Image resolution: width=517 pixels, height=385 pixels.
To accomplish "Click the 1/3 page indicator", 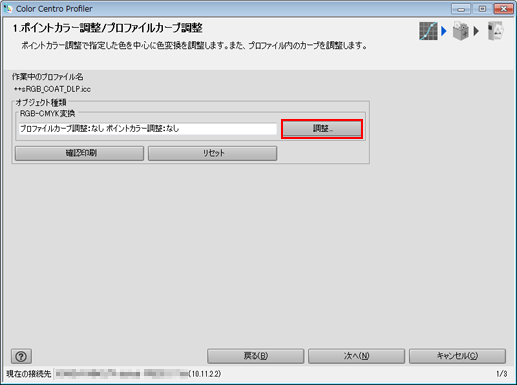I will 501,374.
